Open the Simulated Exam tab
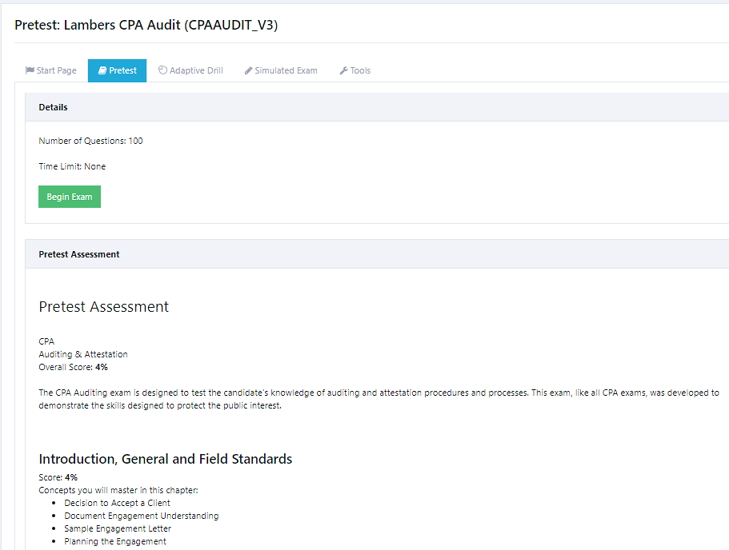Screen dimensions: 729x550 point(281,71)
